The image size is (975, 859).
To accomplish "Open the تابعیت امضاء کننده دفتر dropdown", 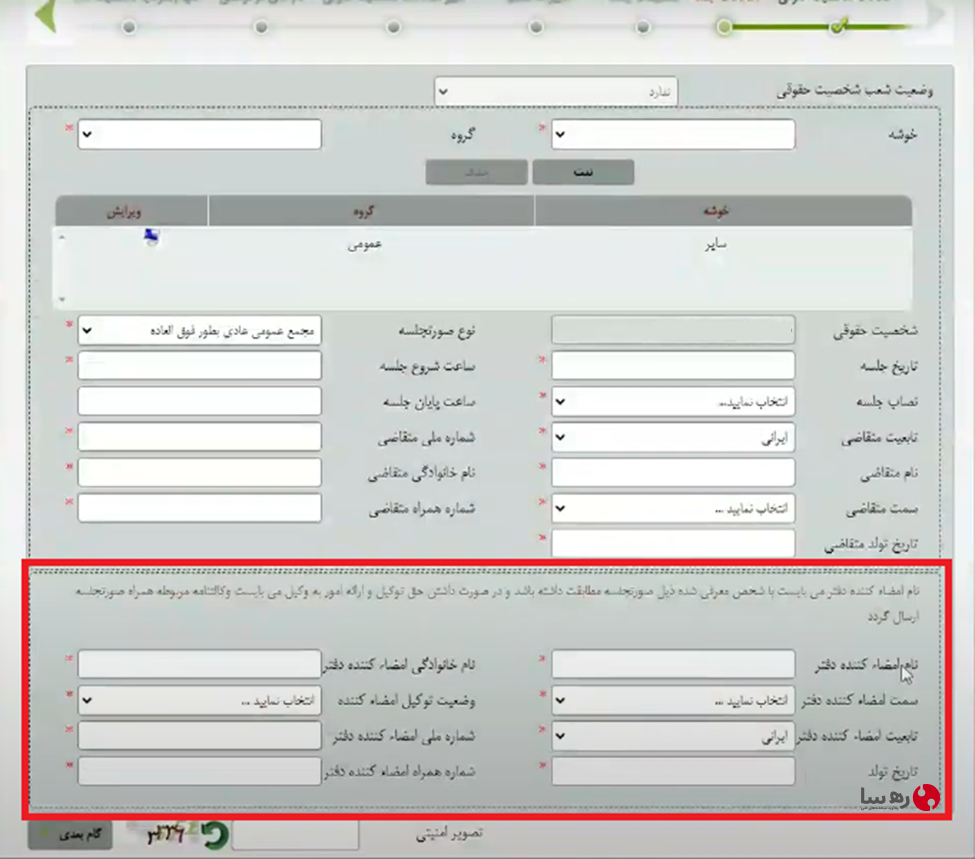I will [x=673, y=736].
